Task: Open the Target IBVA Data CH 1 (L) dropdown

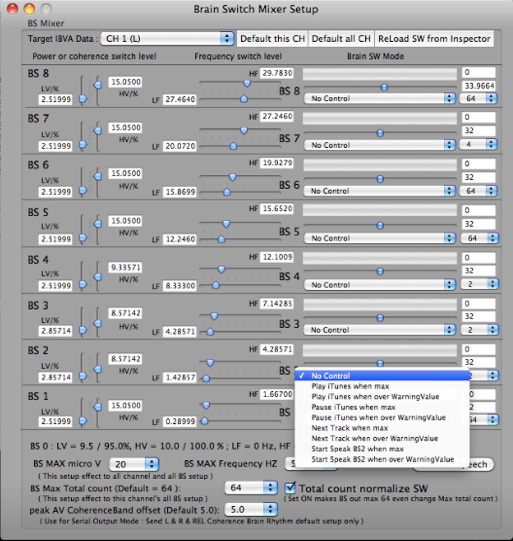Action: (167, 38)
